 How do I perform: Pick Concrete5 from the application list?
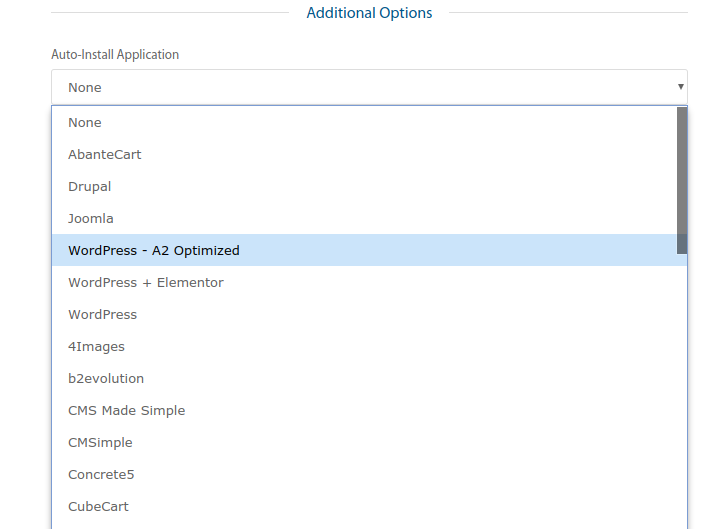pos(101,474)
